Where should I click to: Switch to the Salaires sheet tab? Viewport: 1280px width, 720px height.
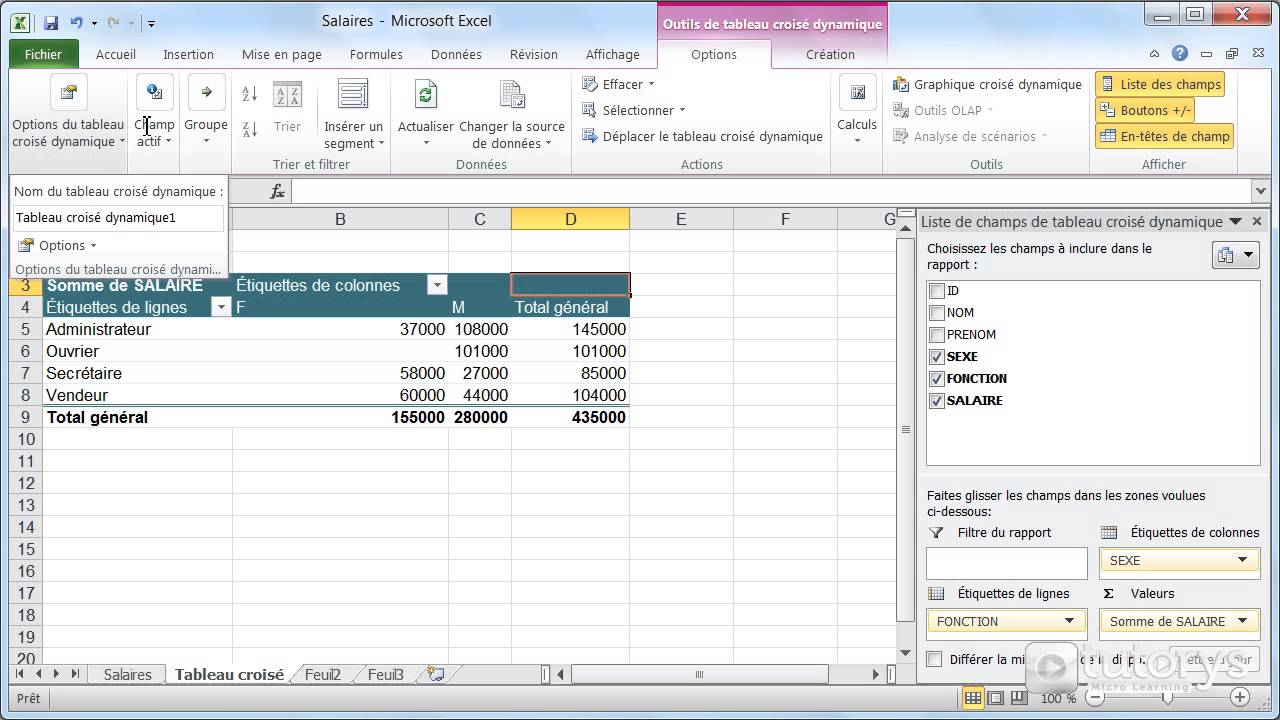128,675
